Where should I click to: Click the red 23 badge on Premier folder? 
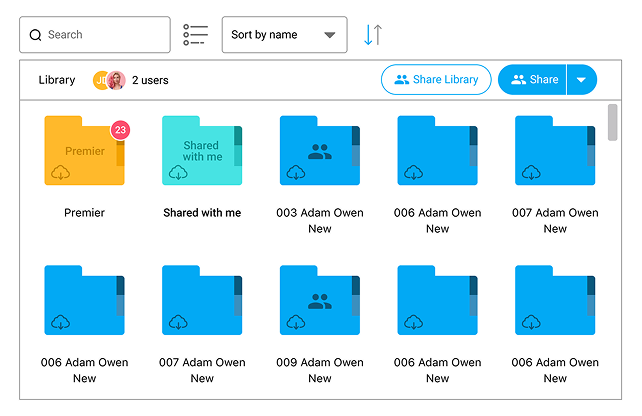(x=120, y=130)
